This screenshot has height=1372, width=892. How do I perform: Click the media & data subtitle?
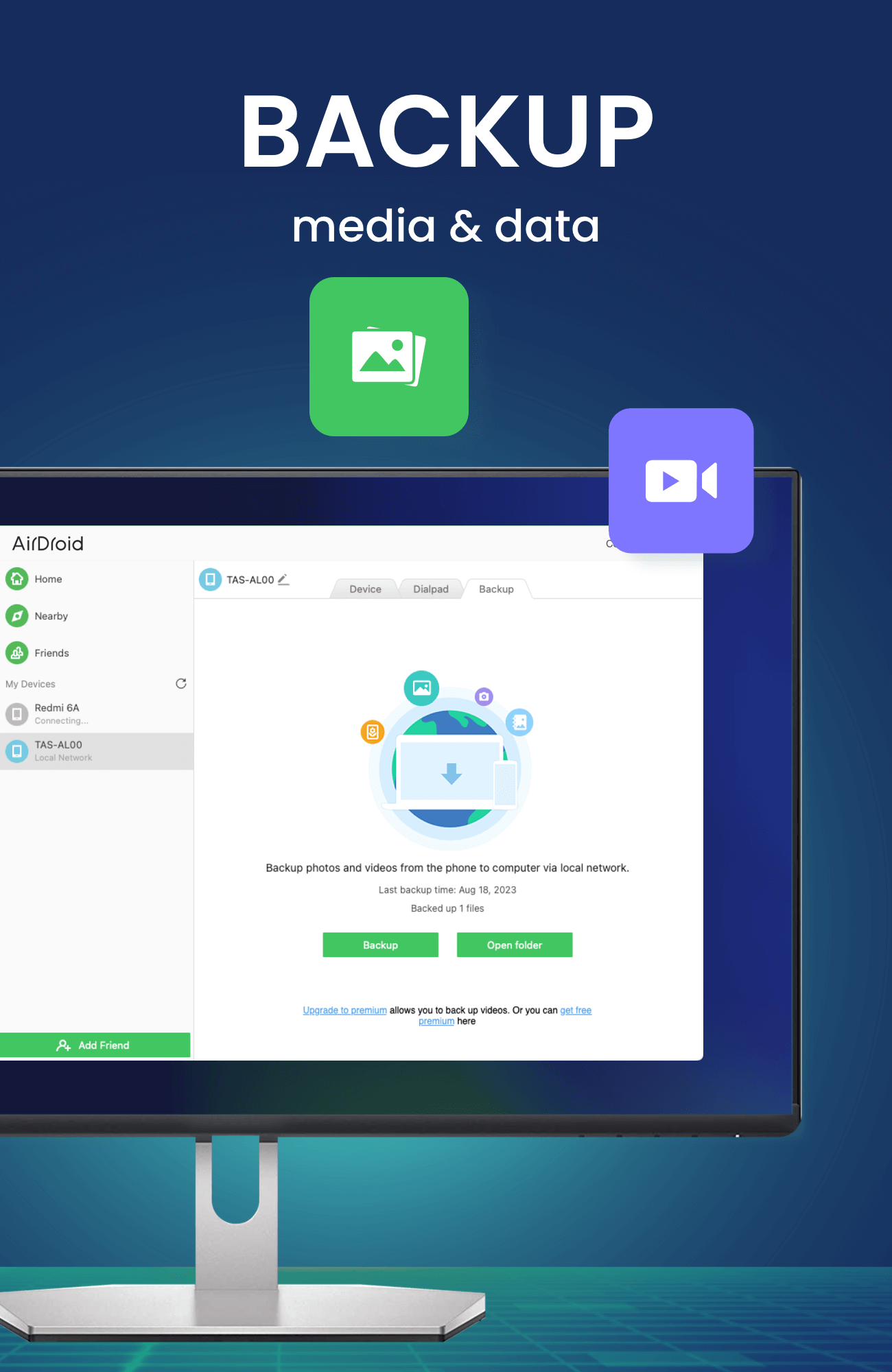click(446, 226)
